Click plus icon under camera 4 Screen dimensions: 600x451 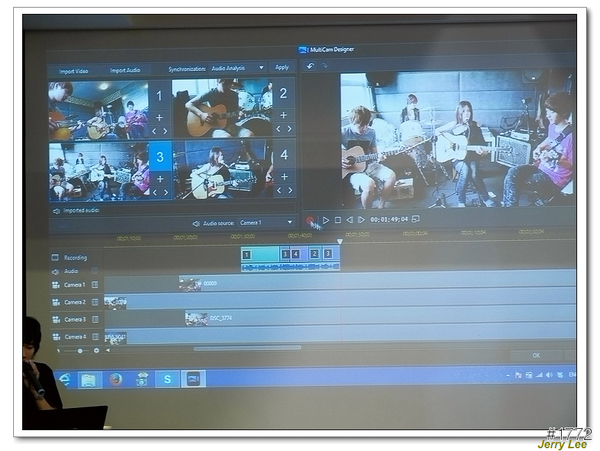pos(284,176)
